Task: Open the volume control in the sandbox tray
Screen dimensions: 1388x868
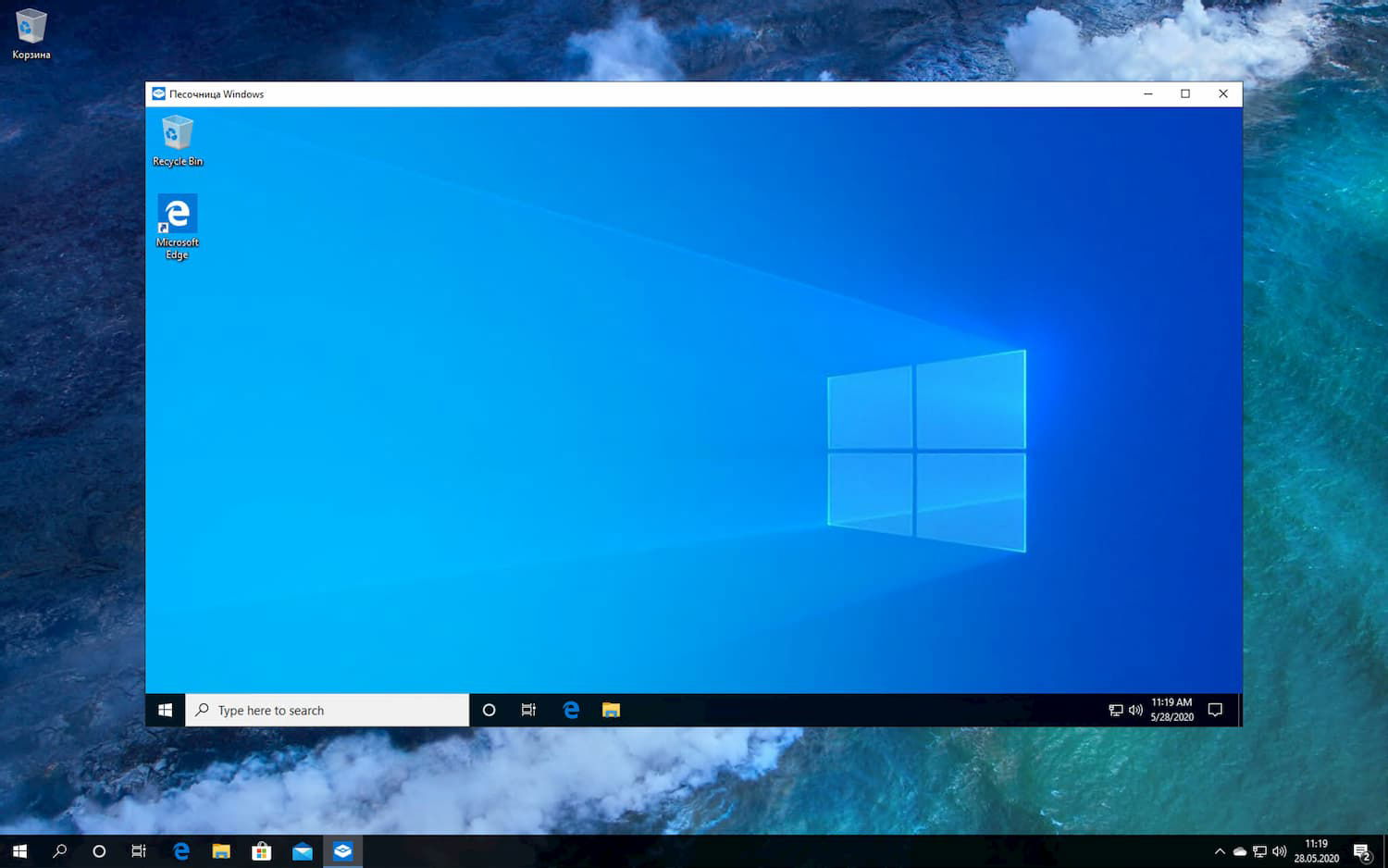Action: [x=1136, y=710]
